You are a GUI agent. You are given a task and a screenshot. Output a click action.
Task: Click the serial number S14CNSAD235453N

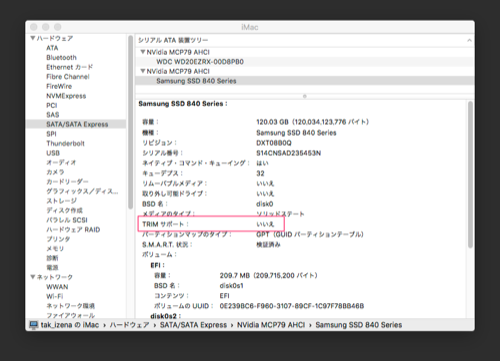click(x=288, y=153)
